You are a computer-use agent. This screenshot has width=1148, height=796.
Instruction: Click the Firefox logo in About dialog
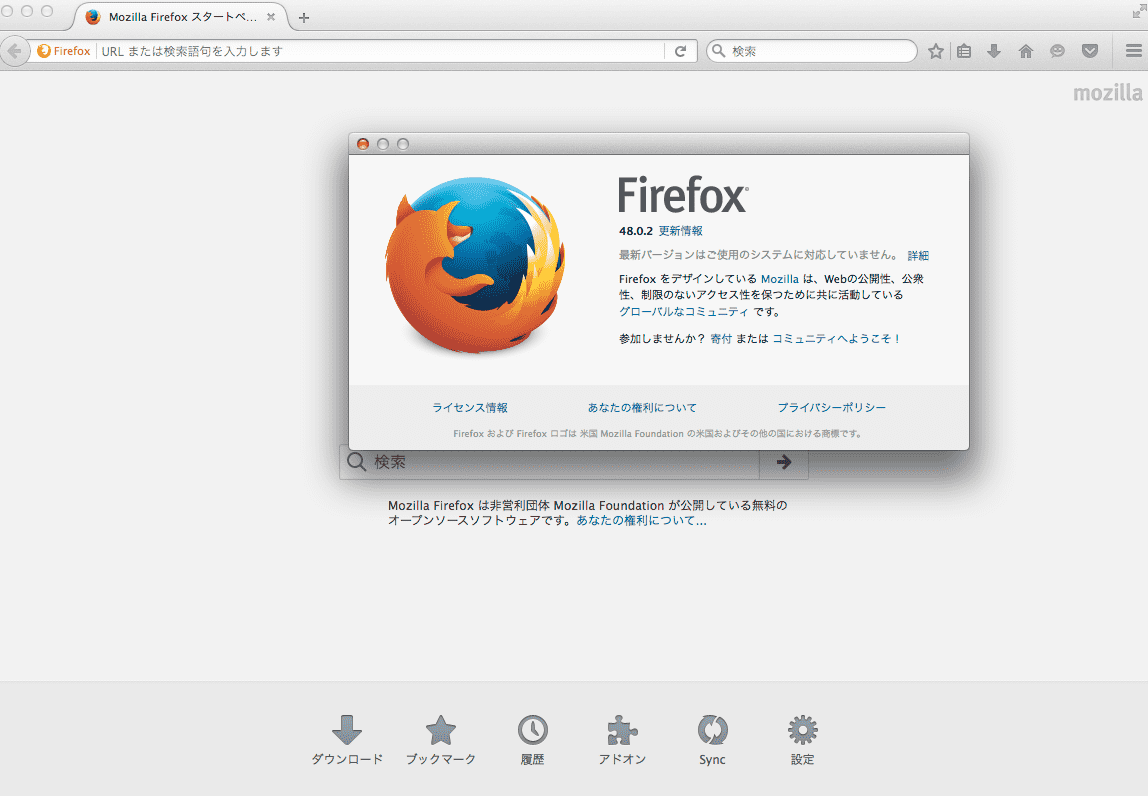[x=476, y=264]
